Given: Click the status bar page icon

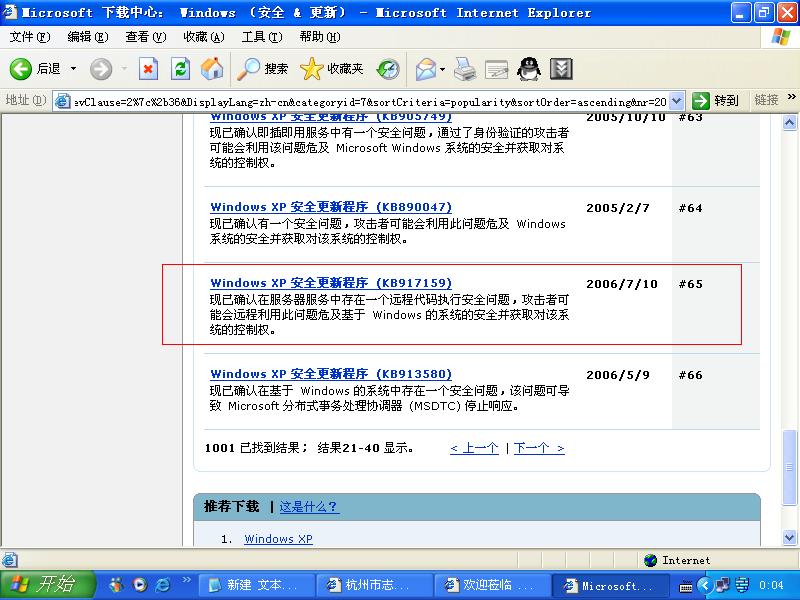Looking at the screenshot, I should [x=10, y=560].
